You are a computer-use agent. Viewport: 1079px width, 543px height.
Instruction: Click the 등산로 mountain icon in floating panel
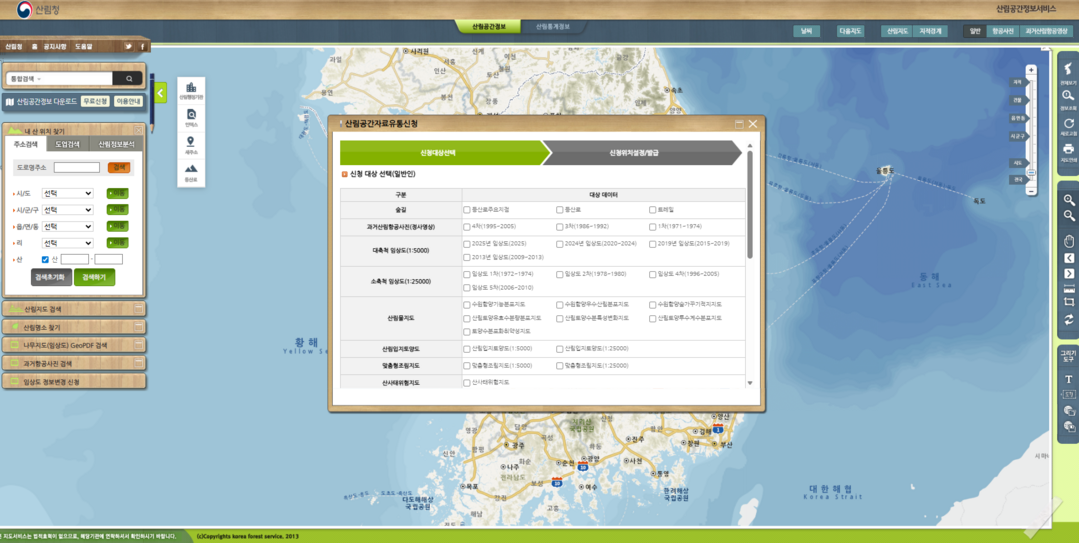(191, 170)
